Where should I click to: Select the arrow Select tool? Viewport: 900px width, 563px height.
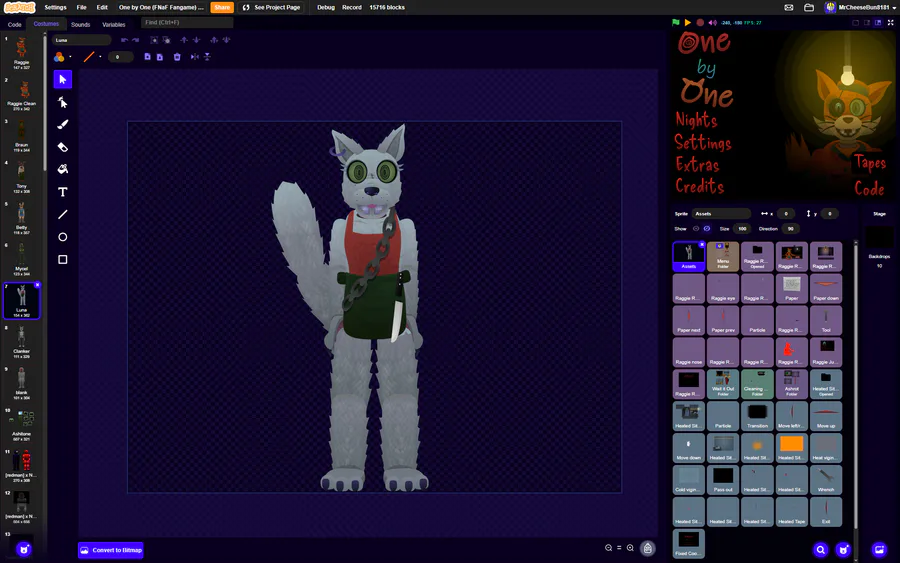click(x=63, y=79)
